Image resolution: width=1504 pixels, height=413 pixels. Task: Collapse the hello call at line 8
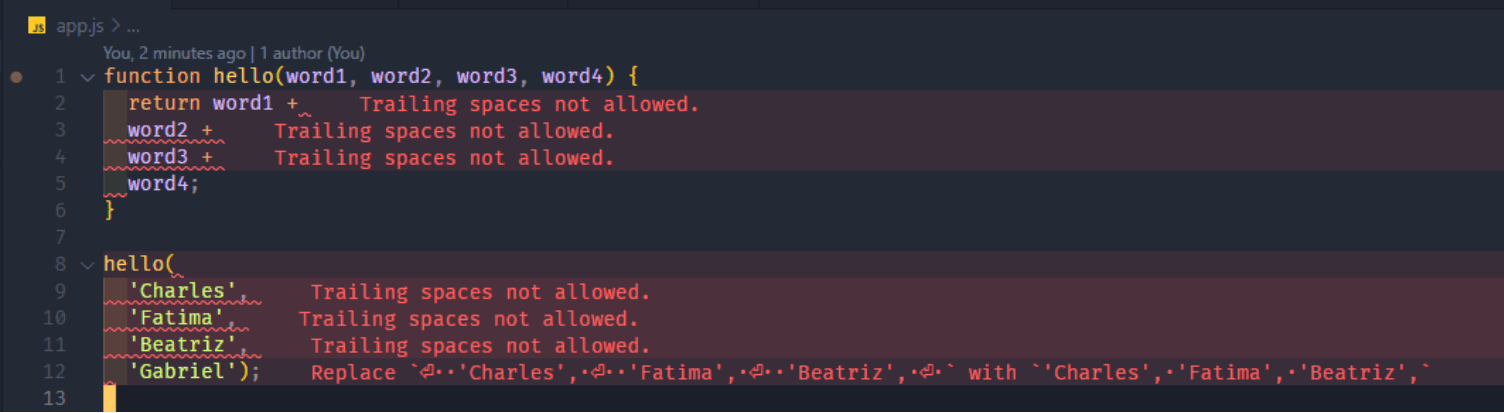coord(87,265)
